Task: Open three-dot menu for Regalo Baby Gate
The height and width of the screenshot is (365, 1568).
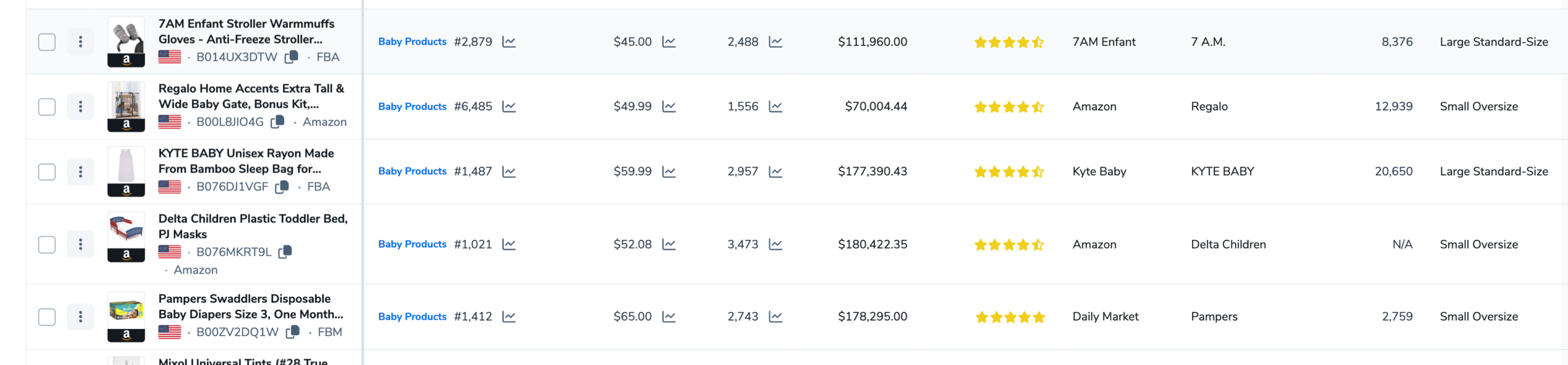Action: click(x=80, y=107)
